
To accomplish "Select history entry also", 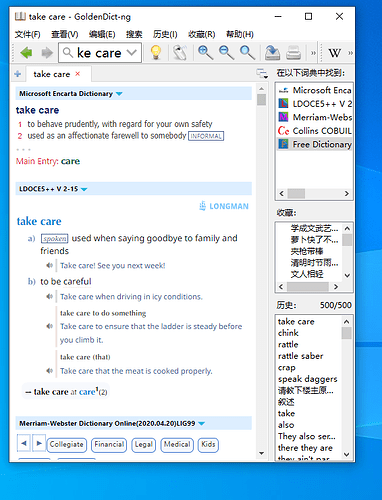I will pyautogui.click(x=286, y=425).
